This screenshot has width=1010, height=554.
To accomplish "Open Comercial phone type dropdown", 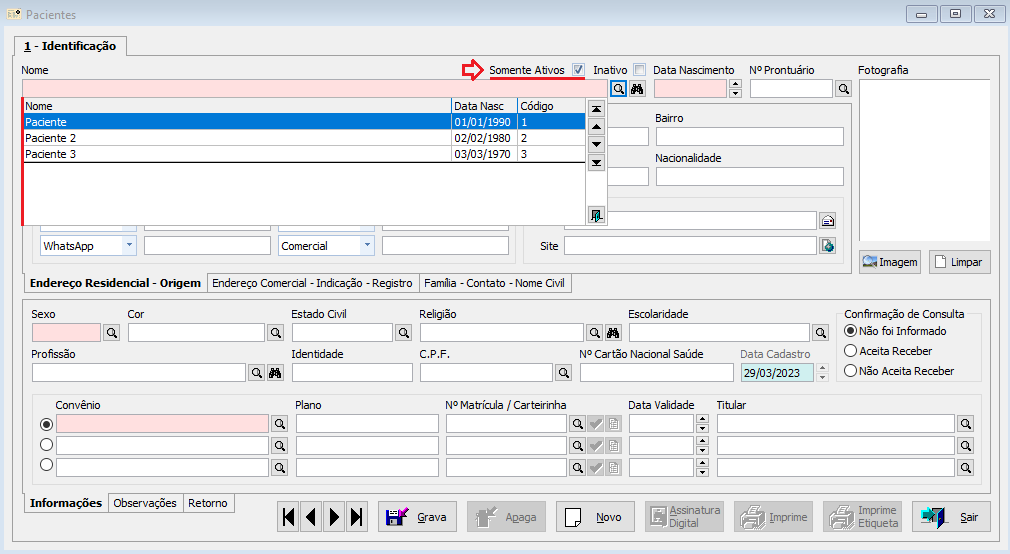I will tap(367, 245).
